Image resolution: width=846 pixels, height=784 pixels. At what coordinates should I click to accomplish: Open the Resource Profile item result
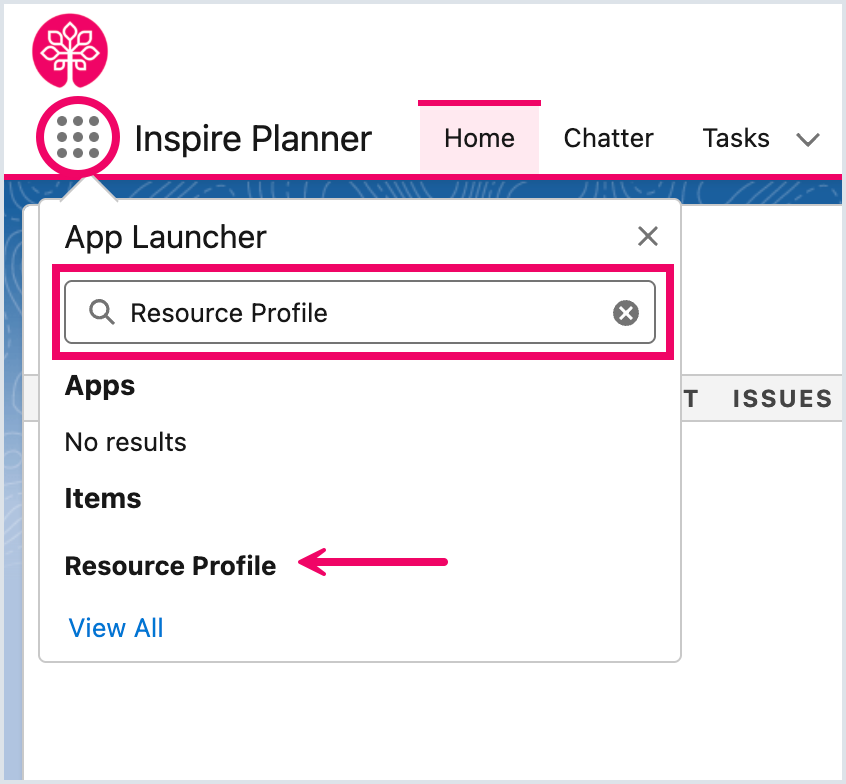tap(170, 565)
